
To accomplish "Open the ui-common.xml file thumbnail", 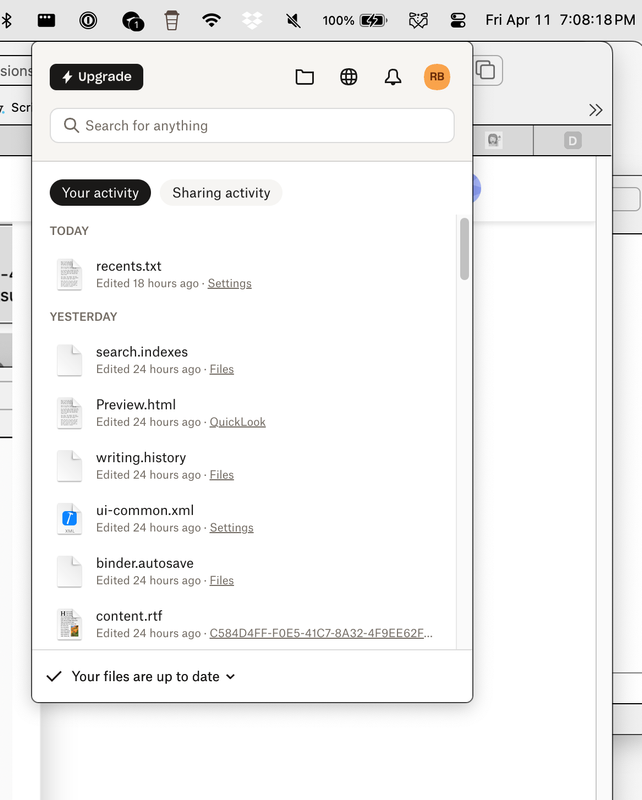I will click(x=69, y=519).
